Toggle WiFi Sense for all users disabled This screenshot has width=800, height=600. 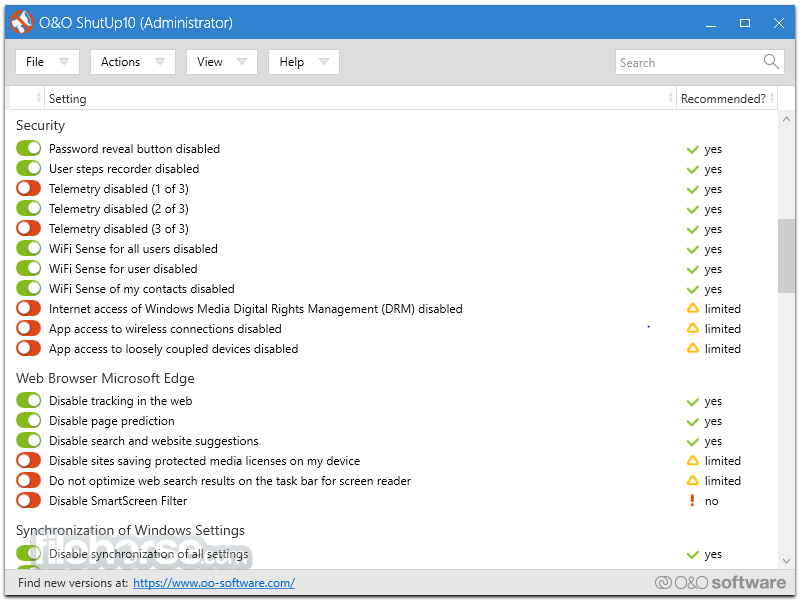[x=29, y=248]
